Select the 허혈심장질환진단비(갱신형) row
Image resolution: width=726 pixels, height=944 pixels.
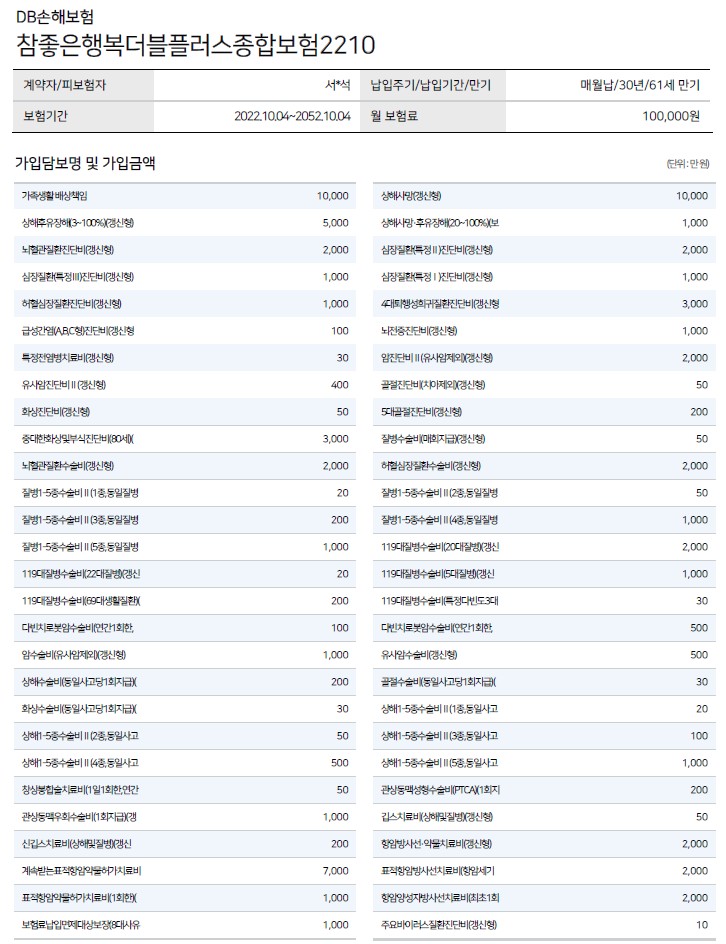tap(185, 304)
